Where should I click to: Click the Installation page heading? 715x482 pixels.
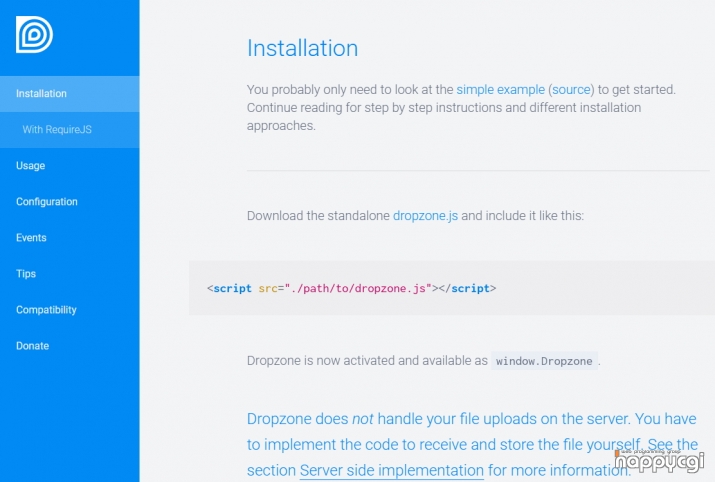click(302, 48)
